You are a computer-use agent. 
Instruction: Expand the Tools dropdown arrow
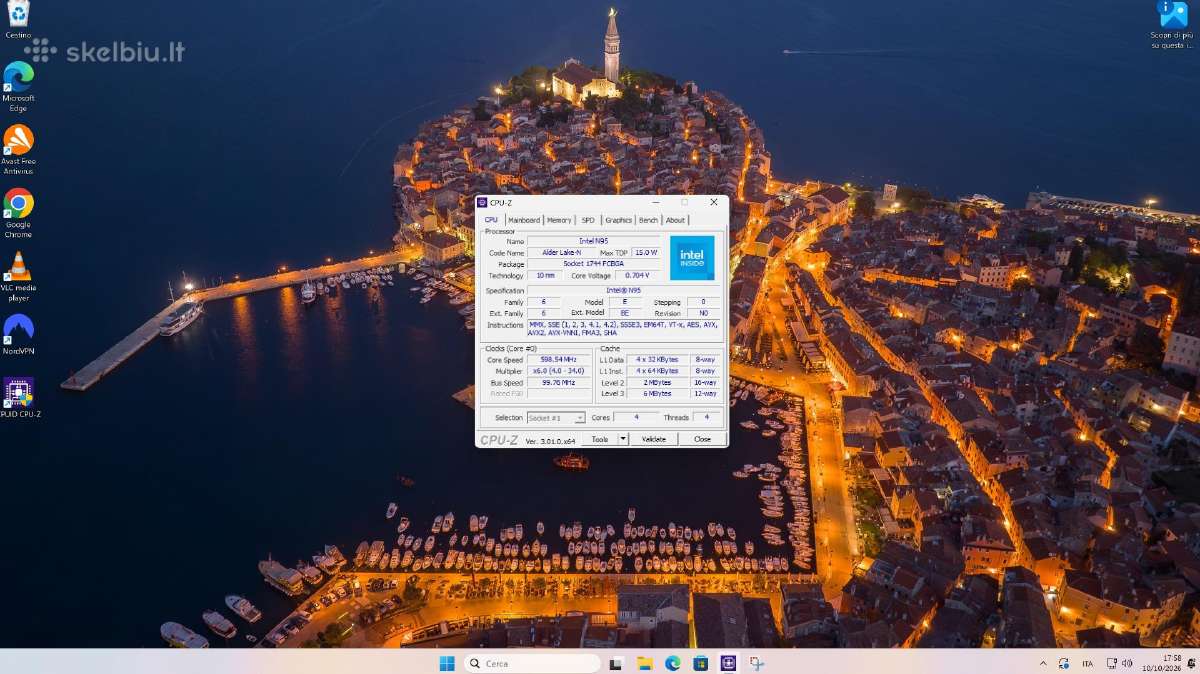pos(623,439)
